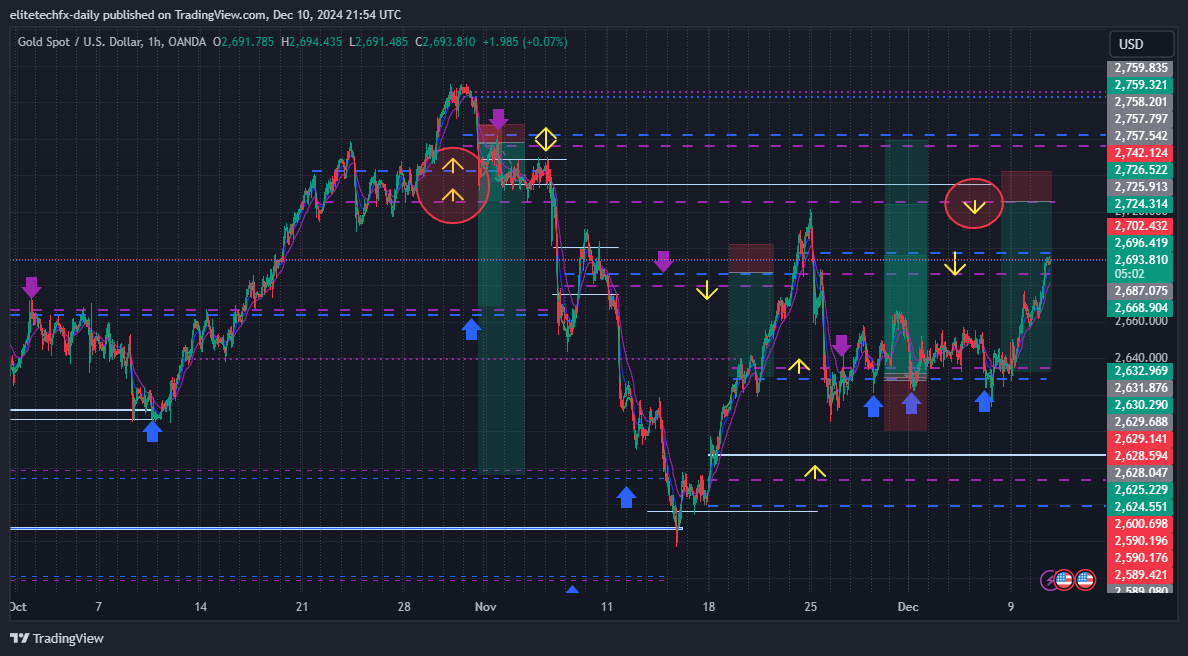The width and height of the screenshot is (1188, 656).
Task: Click the Nov date on time axis
Action: [x=485, y=607]
